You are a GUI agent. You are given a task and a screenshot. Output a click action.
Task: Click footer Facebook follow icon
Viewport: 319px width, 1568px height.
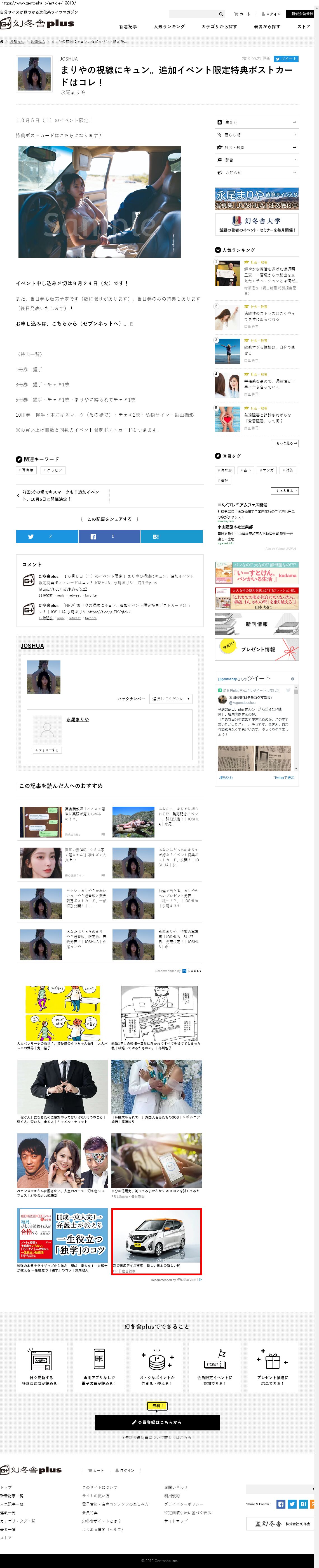(281, 1504)
